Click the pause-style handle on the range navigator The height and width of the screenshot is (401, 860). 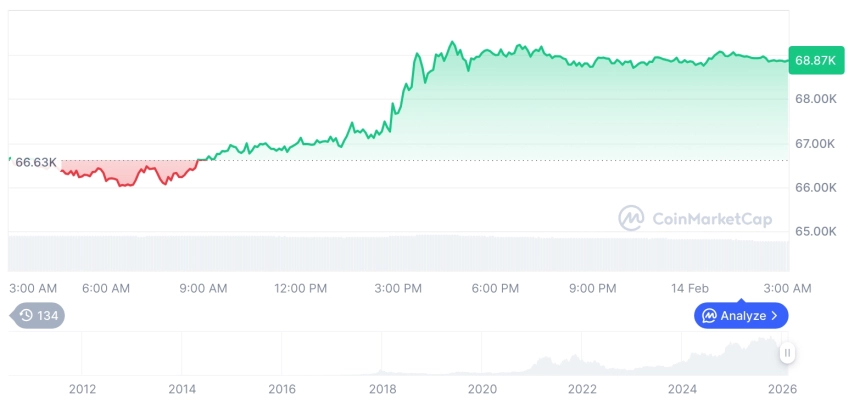tap(787, 353)
